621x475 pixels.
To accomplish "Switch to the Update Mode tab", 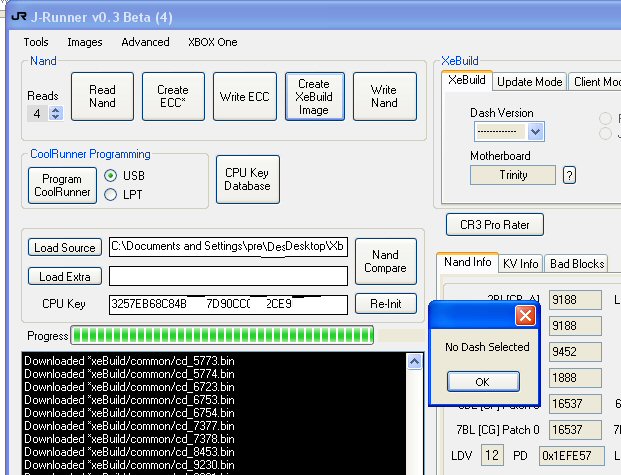I will 530,82.
